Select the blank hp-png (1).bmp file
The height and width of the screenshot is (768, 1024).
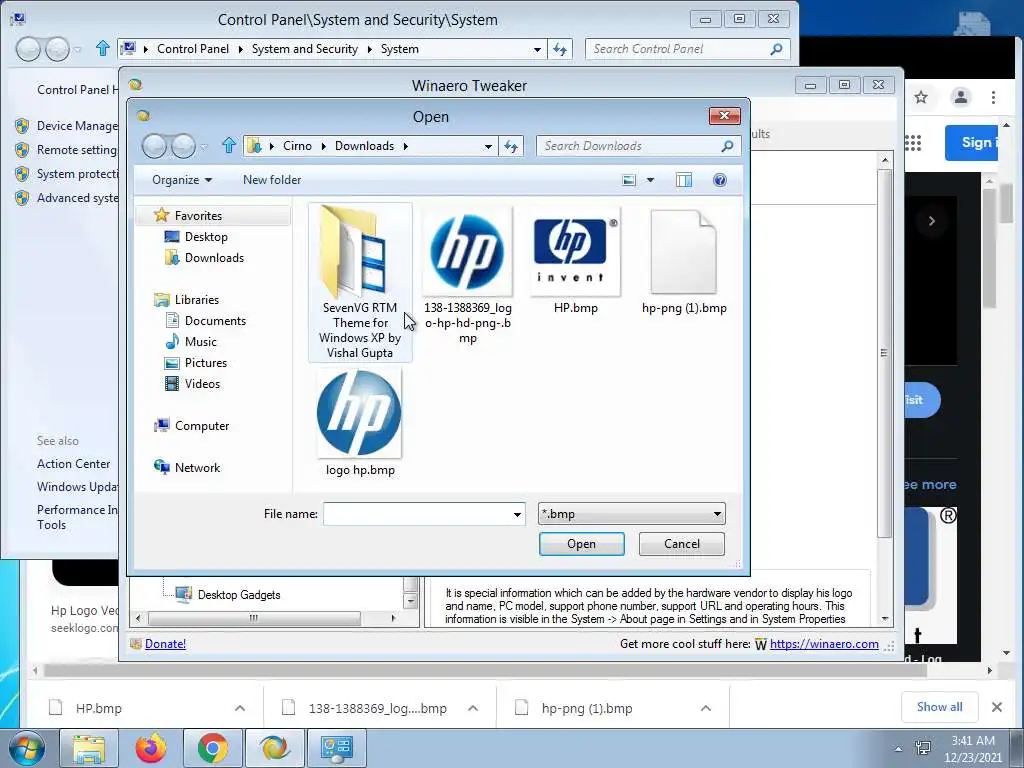coord(684,252)
